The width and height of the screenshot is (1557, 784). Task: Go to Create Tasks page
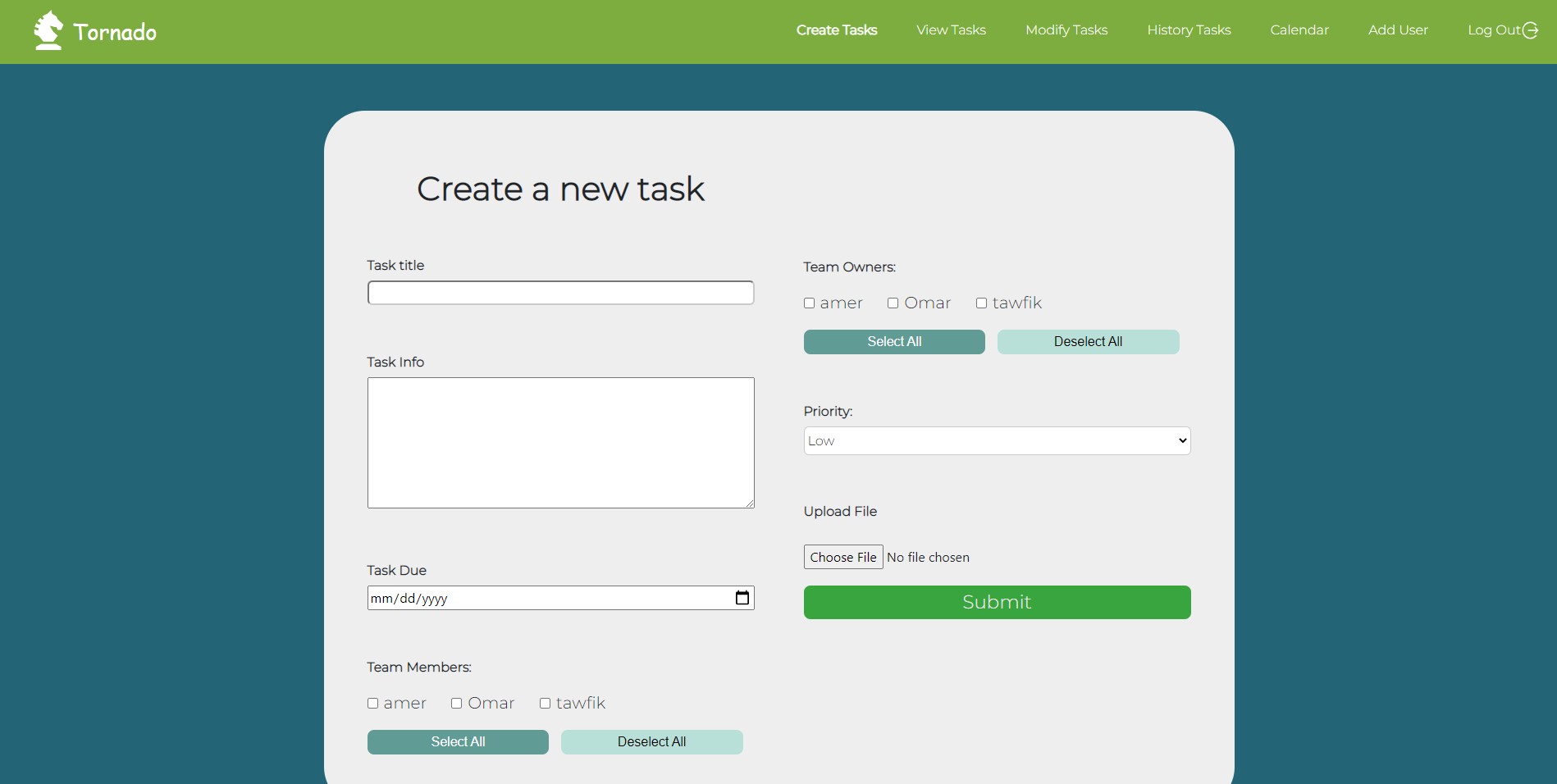click(837, 30)
